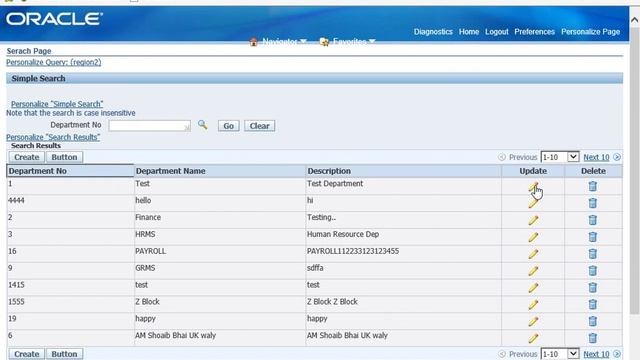Expand the Navigator menu
This screenshot has height=360, width=640.
click(x=284, y=42)
